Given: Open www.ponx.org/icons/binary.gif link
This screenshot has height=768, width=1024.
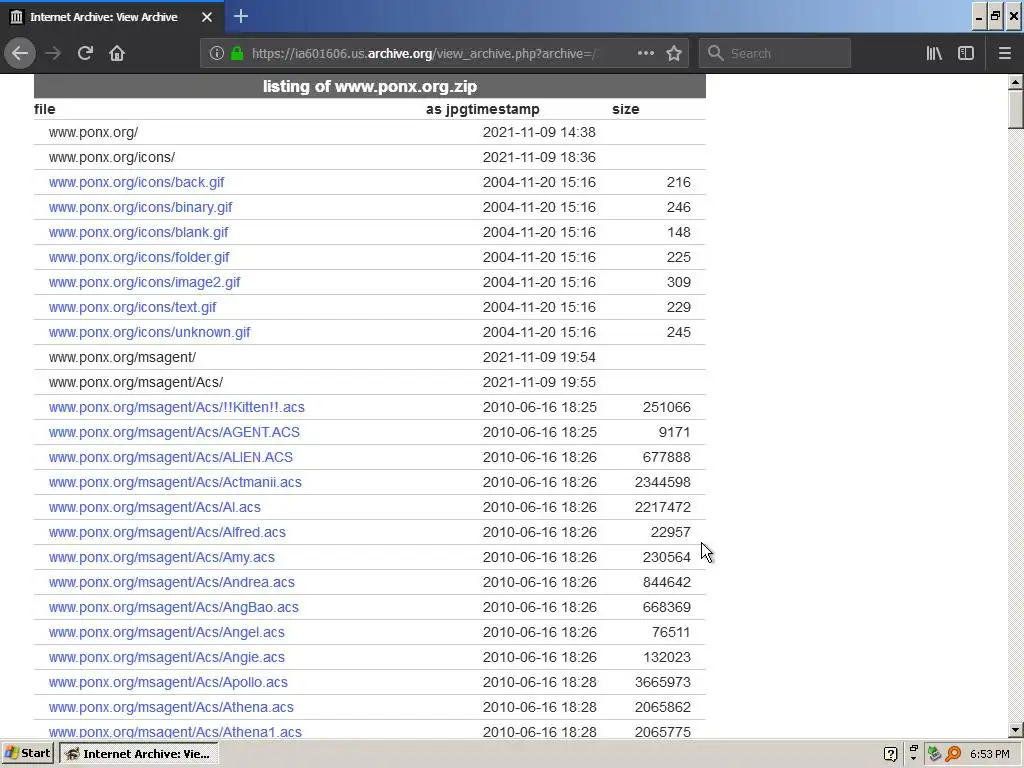Looking at the screenshot, I should pyautogui.click(x=140, y=207).
